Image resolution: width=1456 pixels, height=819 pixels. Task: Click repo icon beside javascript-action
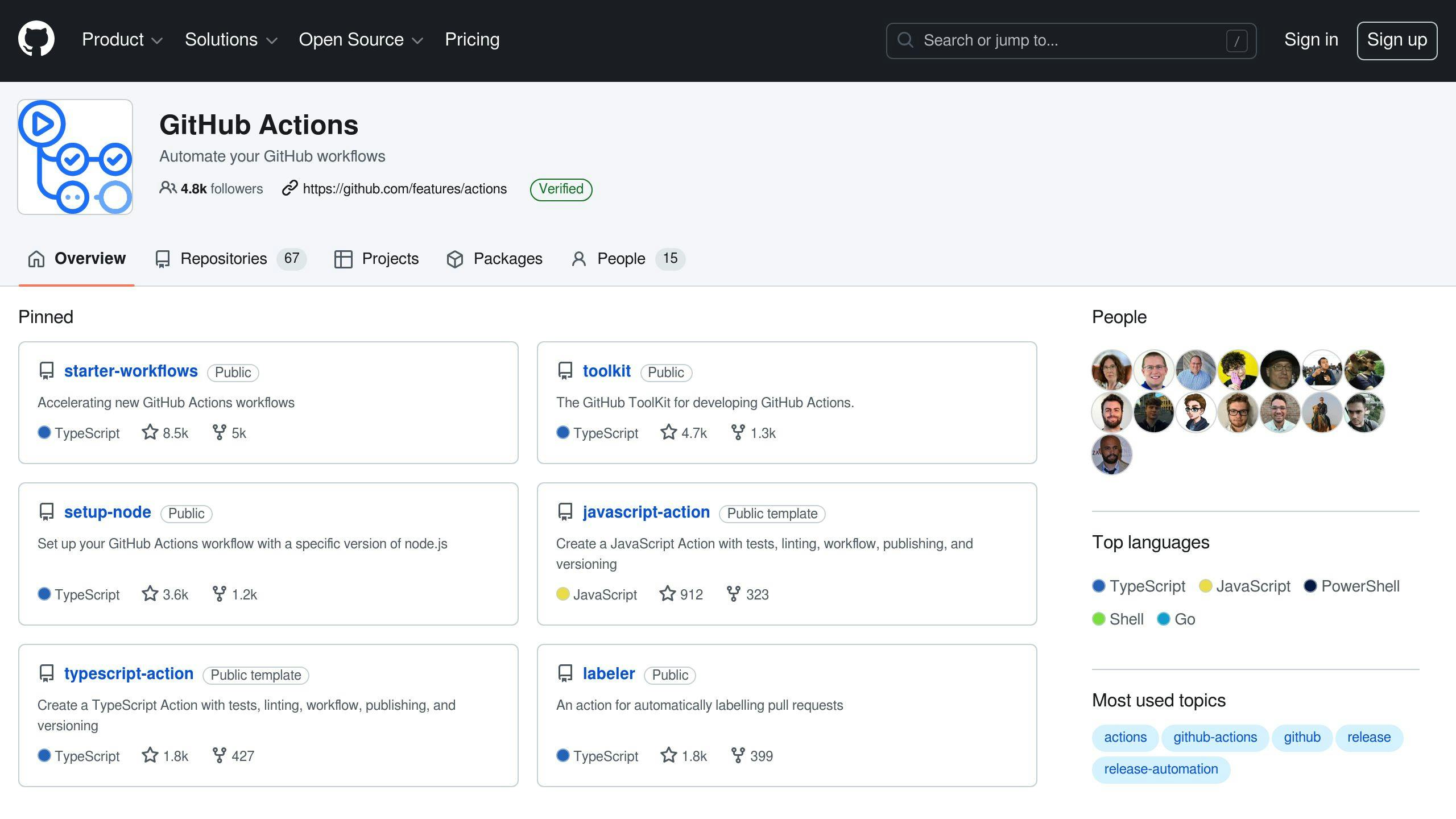tap(565, 512)
